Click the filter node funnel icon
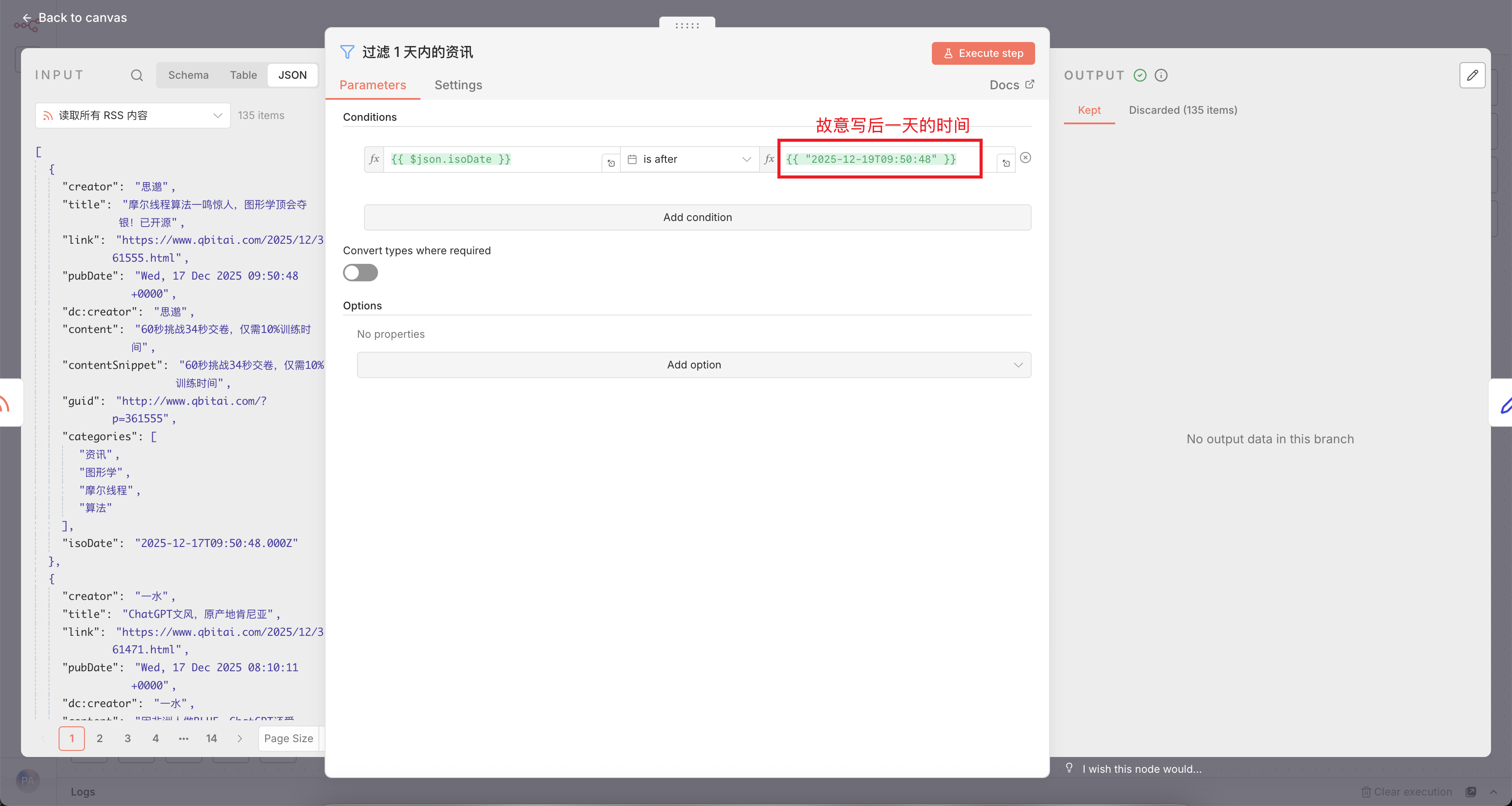This screenshot has width=1512, height=806. [347, 52]
